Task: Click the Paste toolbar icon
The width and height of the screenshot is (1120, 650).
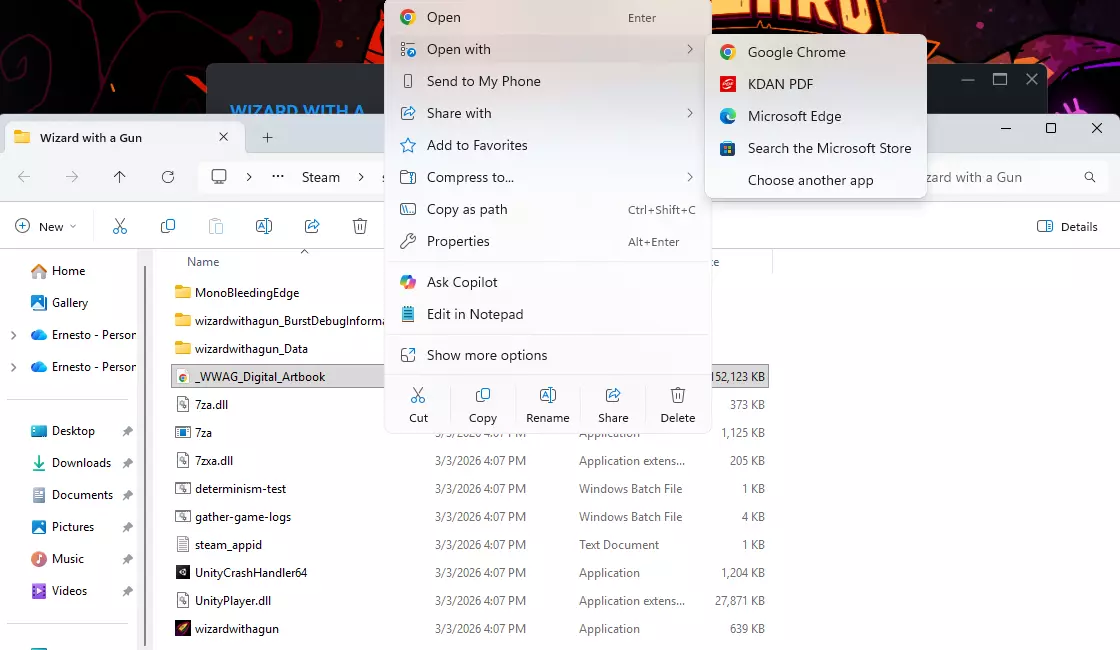Action: (x=216, y=226)
